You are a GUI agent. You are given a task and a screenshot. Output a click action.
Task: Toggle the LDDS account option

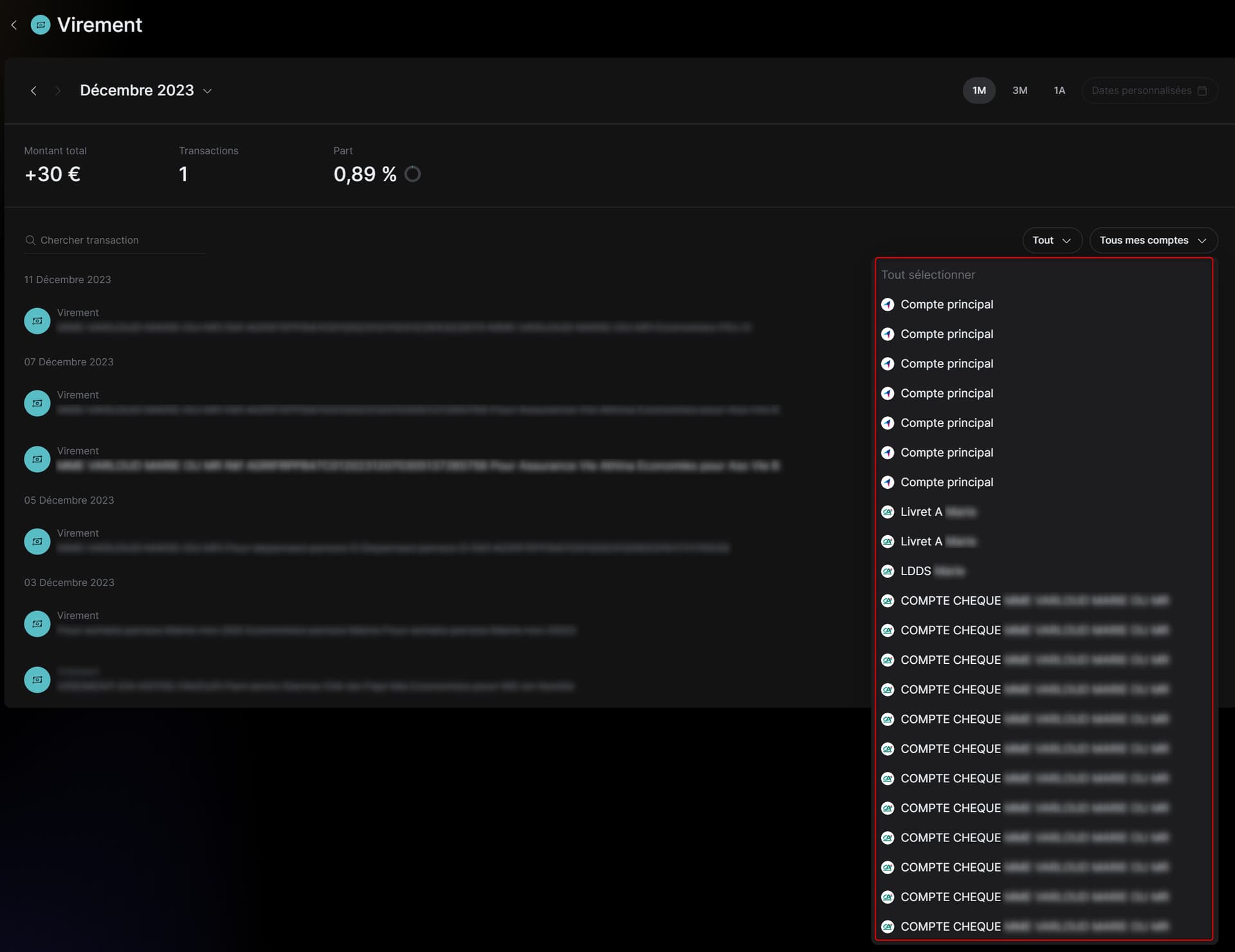click(922, 571)
